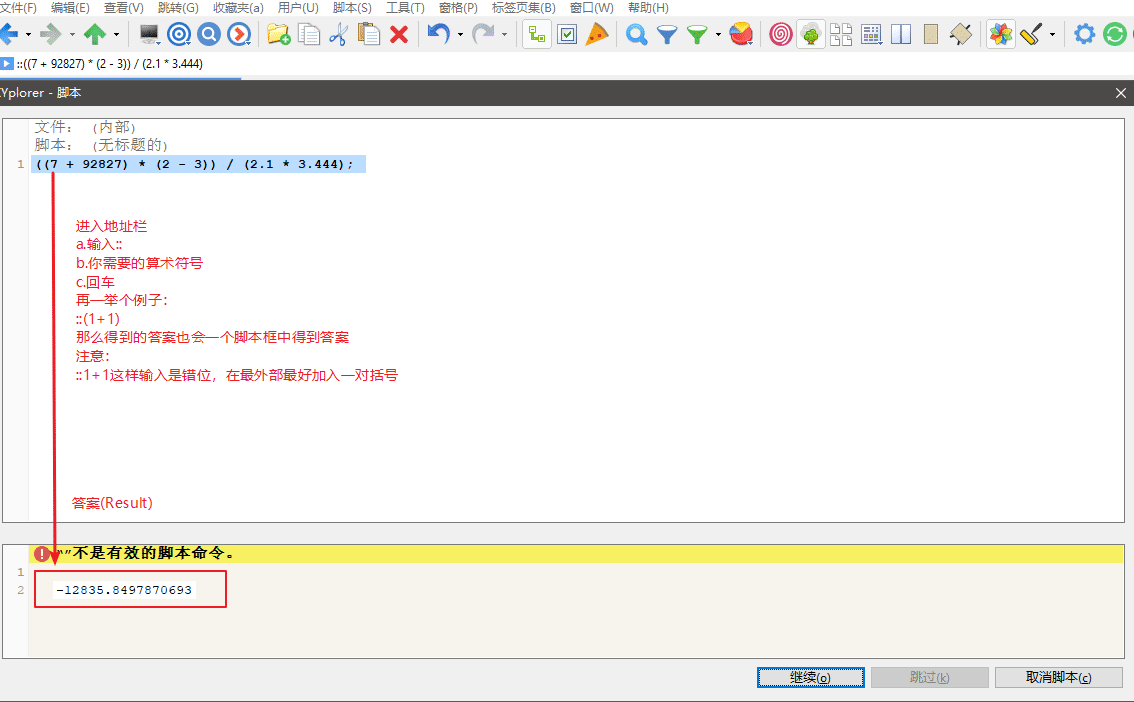Open the 脚本(S) menu
Screen dimensions: 1134x702
tap(353, 7)
